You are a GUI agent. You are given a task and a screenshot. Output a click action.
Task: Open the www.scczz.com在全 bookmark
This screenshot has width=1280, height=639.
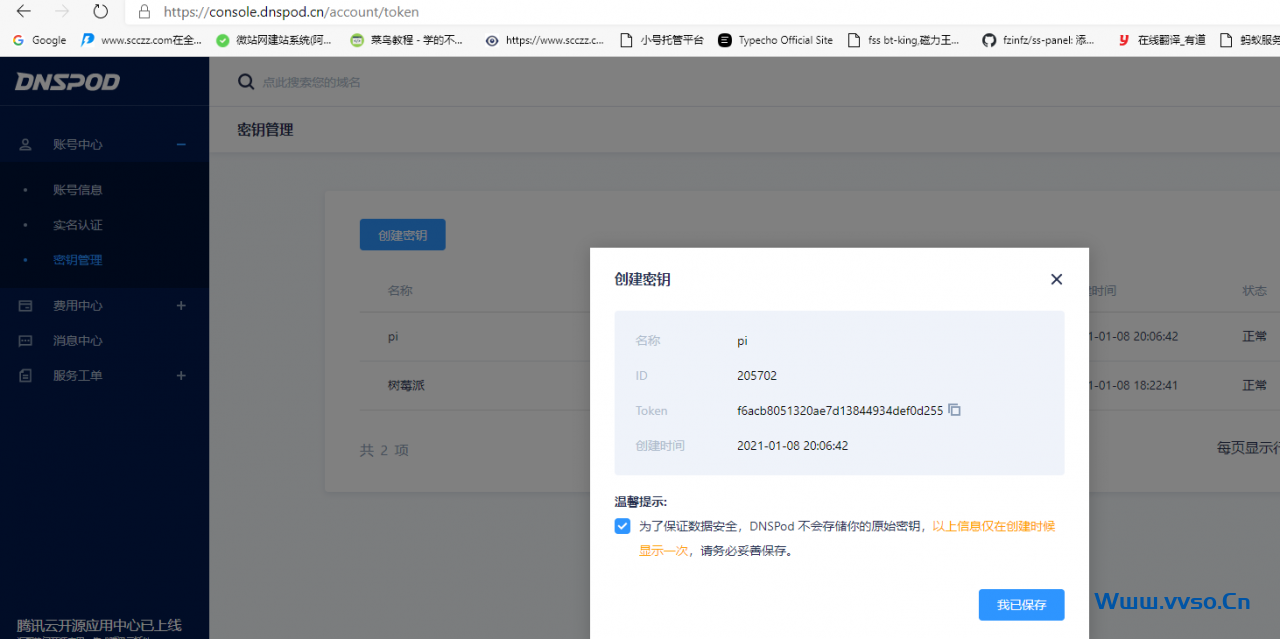142,40
